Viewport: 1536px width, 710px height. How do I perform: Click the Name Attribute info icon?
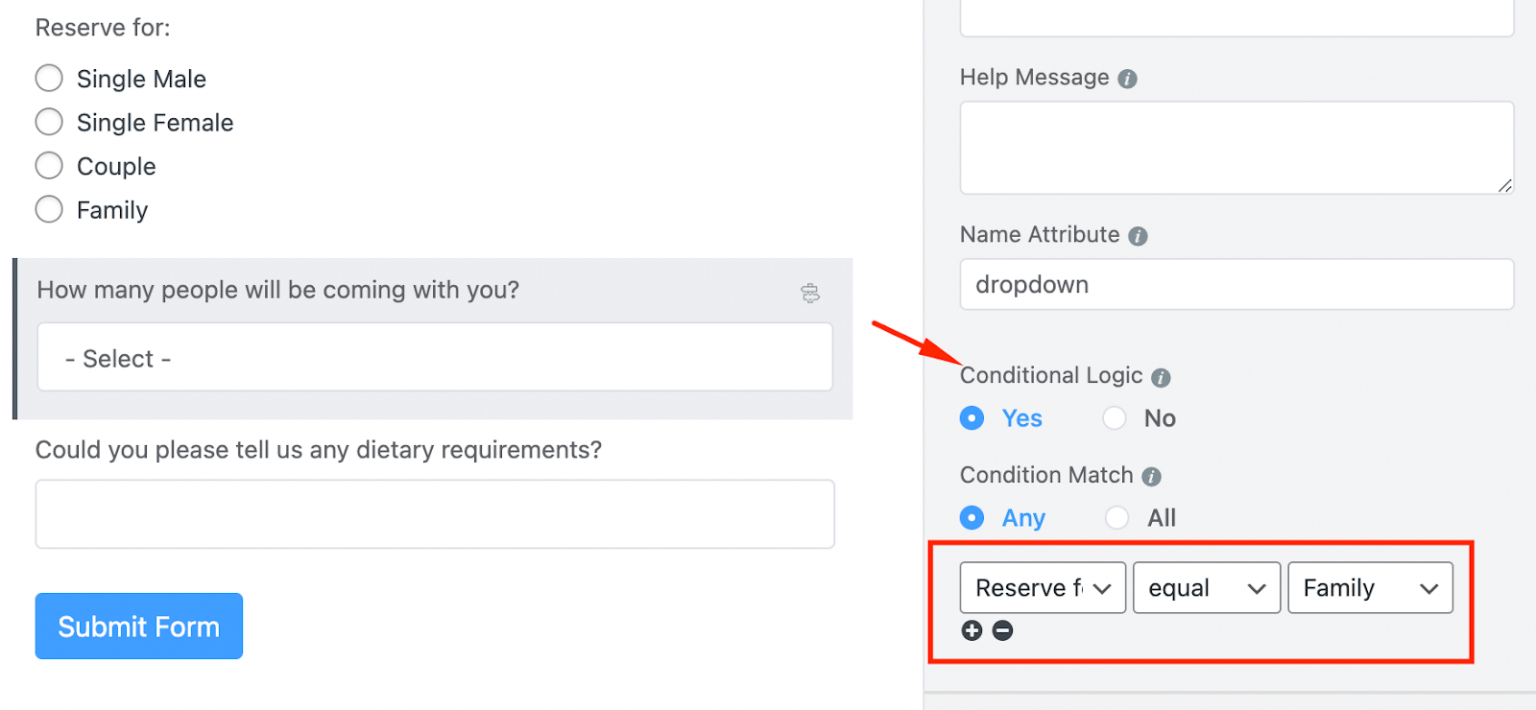1137,235
